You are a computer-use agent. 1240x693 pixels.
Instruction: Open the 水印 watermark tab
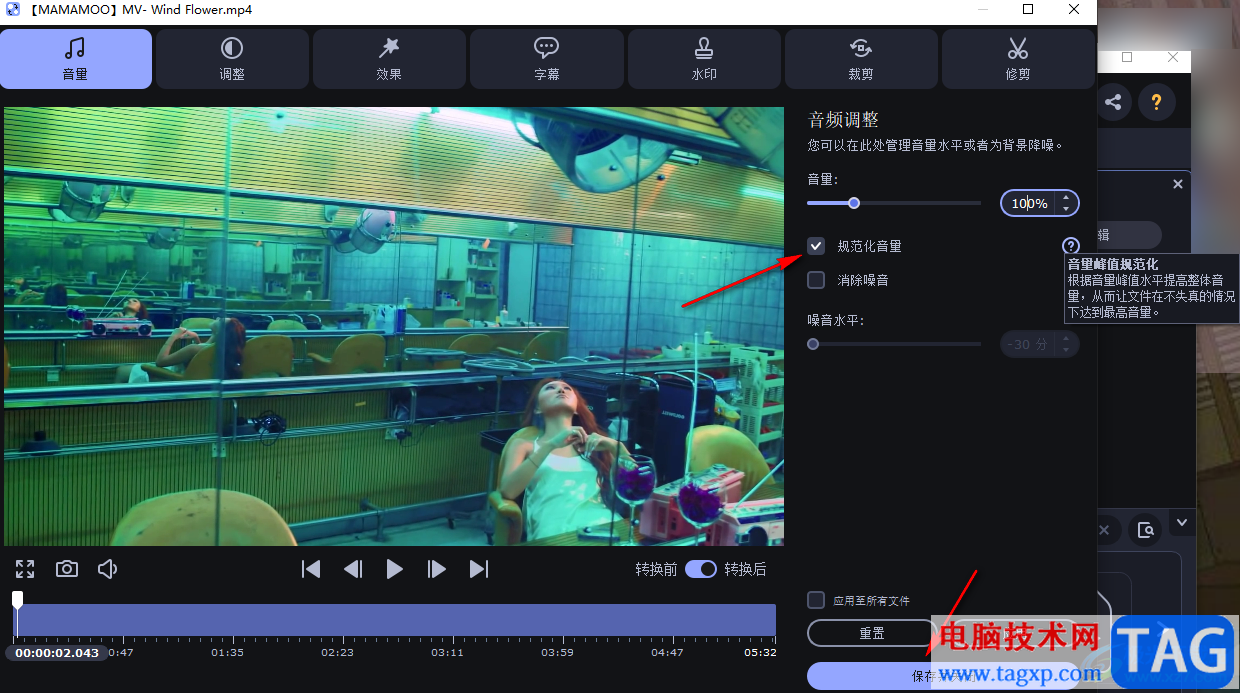click(x=704, y=59)
